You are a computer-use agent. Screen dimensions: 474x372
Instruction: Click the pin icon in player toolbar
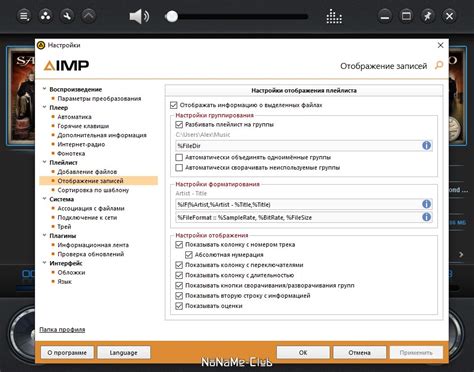point(428,16)
